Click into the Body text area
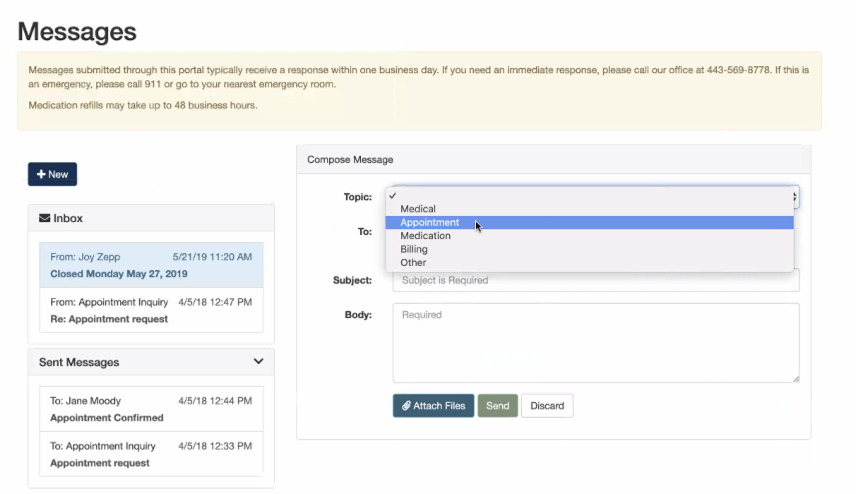 click(x=596, y=342)
